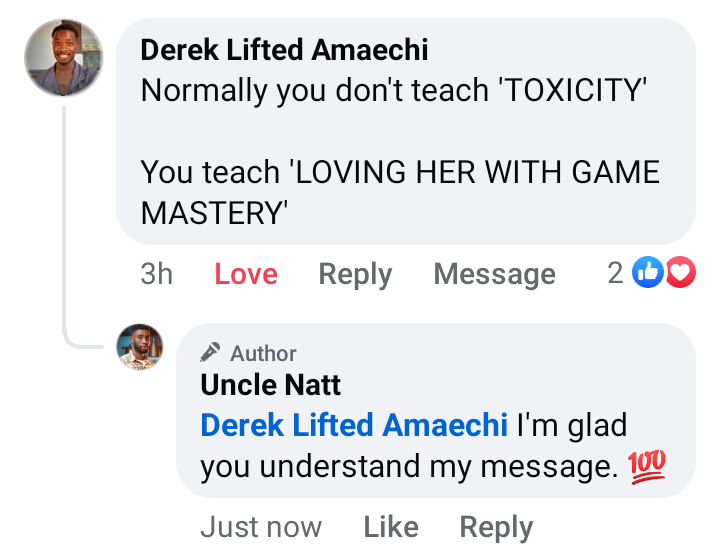Click the blue thumbs-up reaction icon
Screen dimensions: 720x544
tap(648, 273)
